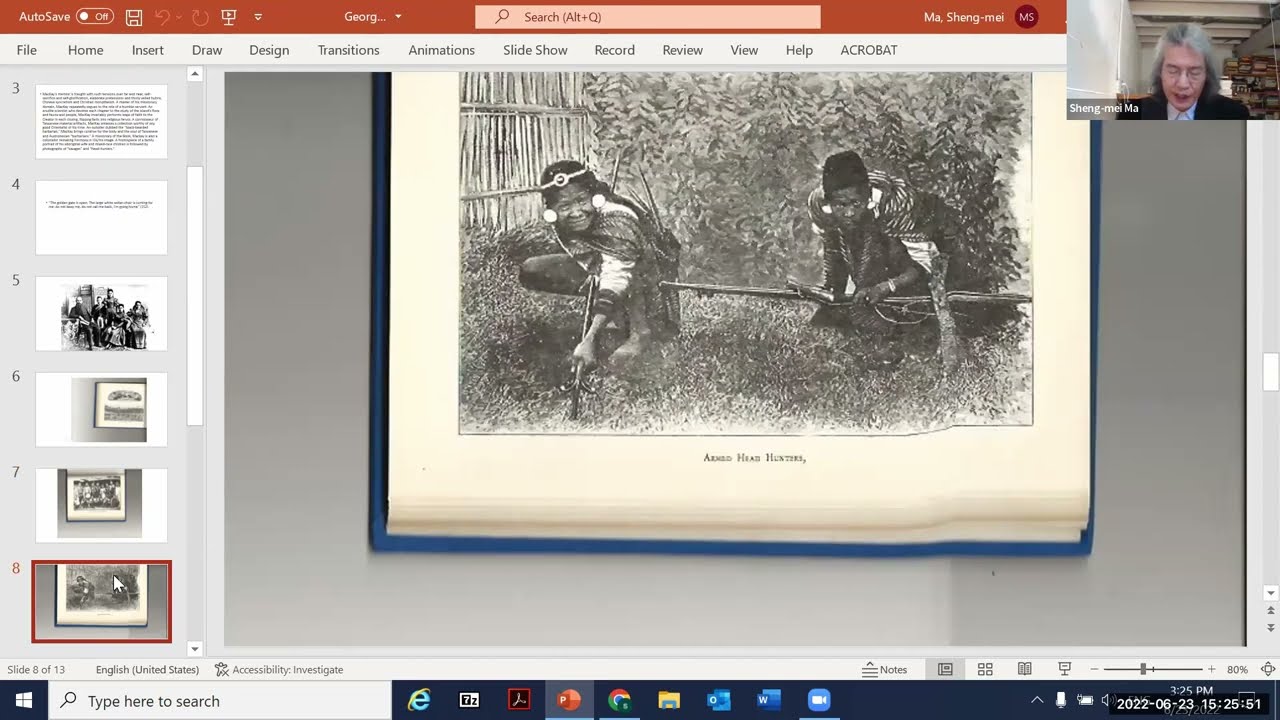The image size is (1280, 720).
Task: Switch to the Insert tab
Action: (148, 50)
